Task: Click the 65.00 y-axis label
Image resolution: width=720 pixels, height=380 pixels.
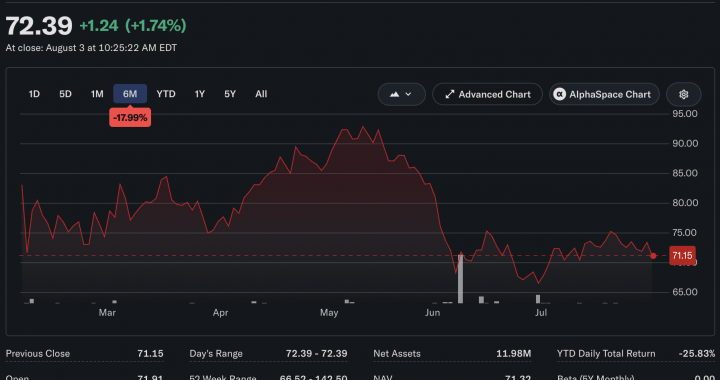Action: tap(685, 292)
